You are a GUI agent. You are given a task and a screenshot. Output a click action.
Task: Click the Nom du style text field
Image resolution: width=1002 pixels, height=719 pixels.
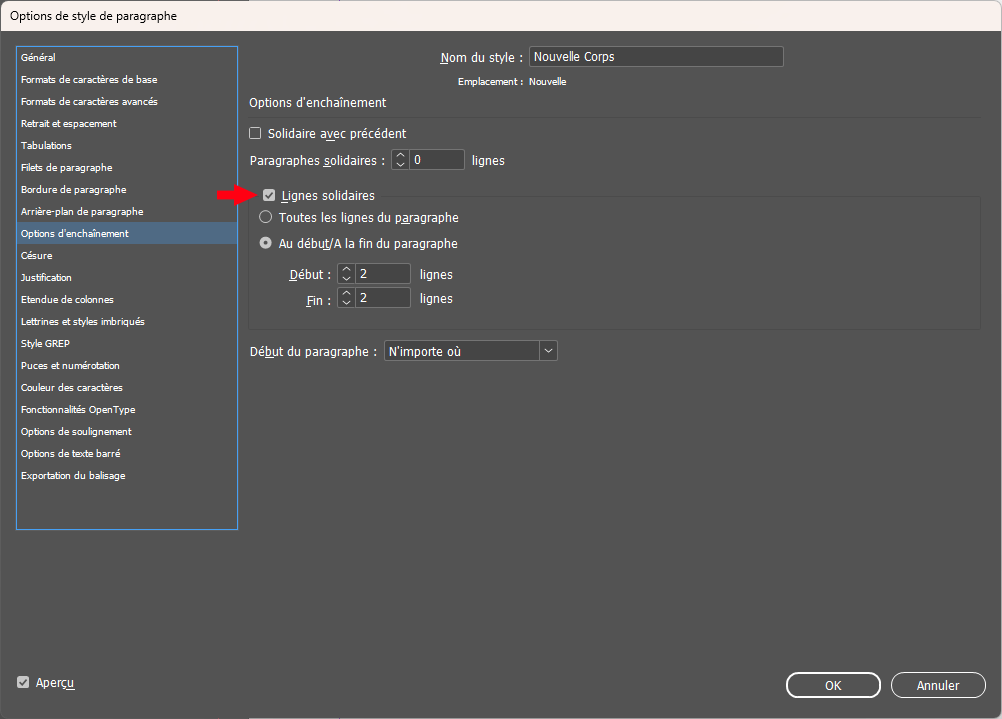click(655, 57)
